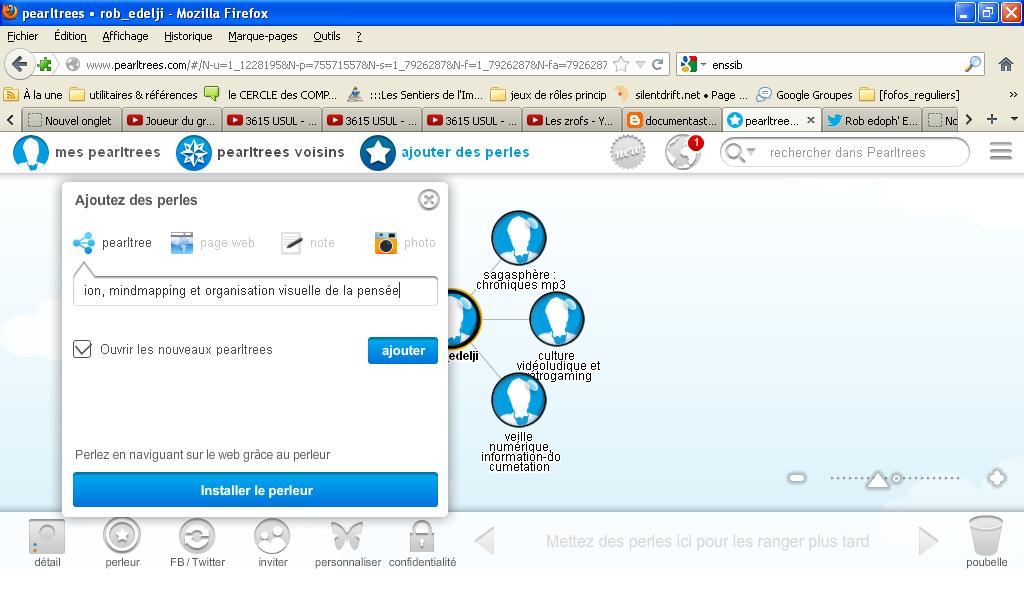Open the Google Groupes bookmark

click(x=805, y=95)
